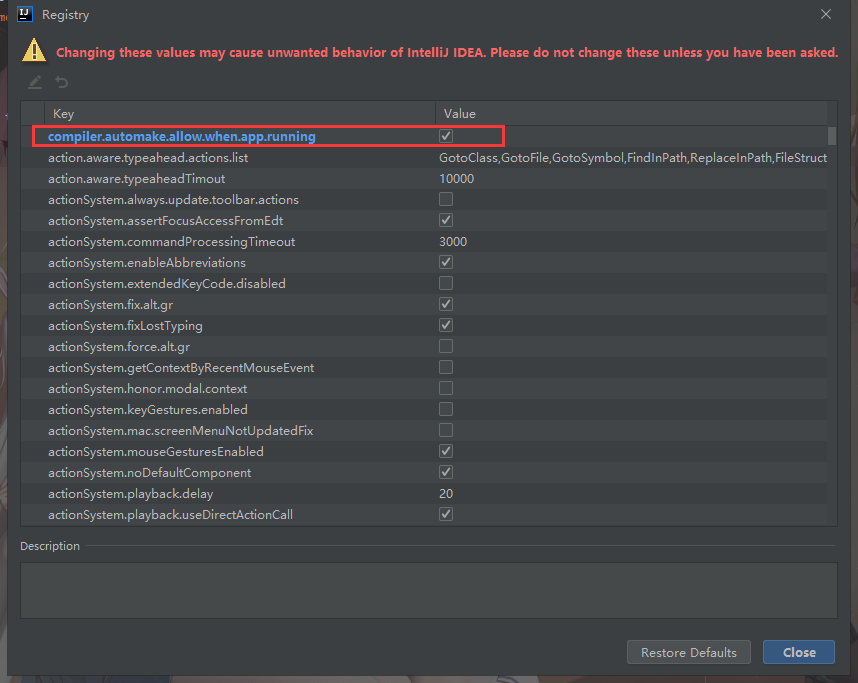Screen dimensions: 858x683
Task: Click the vertical scrollbar thumb in registry table
Action: [x=832, y=136]
